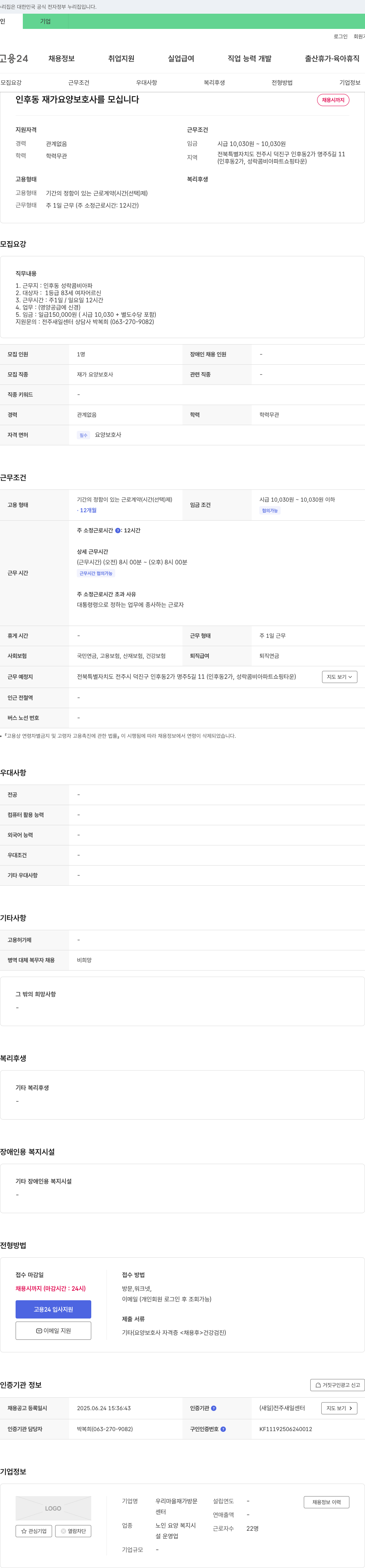The height and width of the screenshot is (1568, 365).
Task: Click the 협의가능 tag under 임금 조건
Action: (x=270, y=511)
